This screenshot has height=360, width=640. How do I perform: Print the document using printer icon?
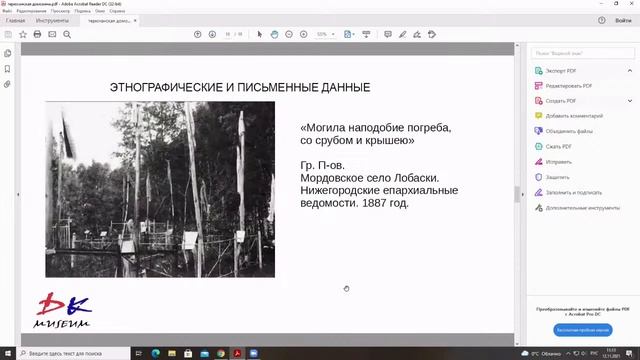(x=37, y=34)
